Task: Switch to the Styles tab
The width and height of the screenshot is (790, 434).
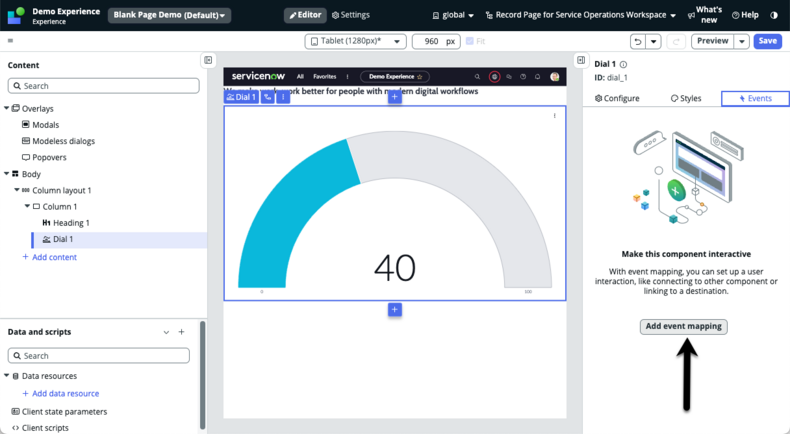Action: (x=686, y=98)
